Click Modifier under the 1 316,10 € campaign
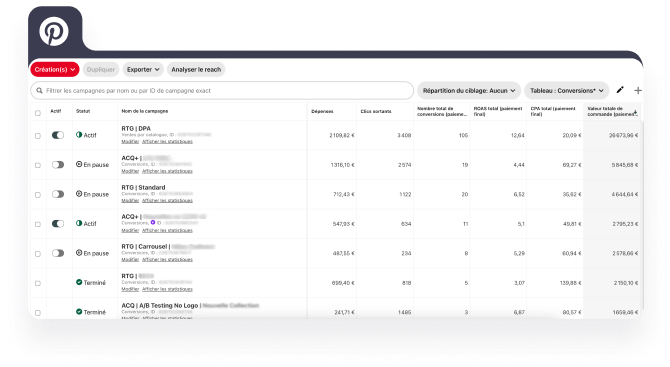This screenshot has height=367, width=670. click(x=130, y=171)
